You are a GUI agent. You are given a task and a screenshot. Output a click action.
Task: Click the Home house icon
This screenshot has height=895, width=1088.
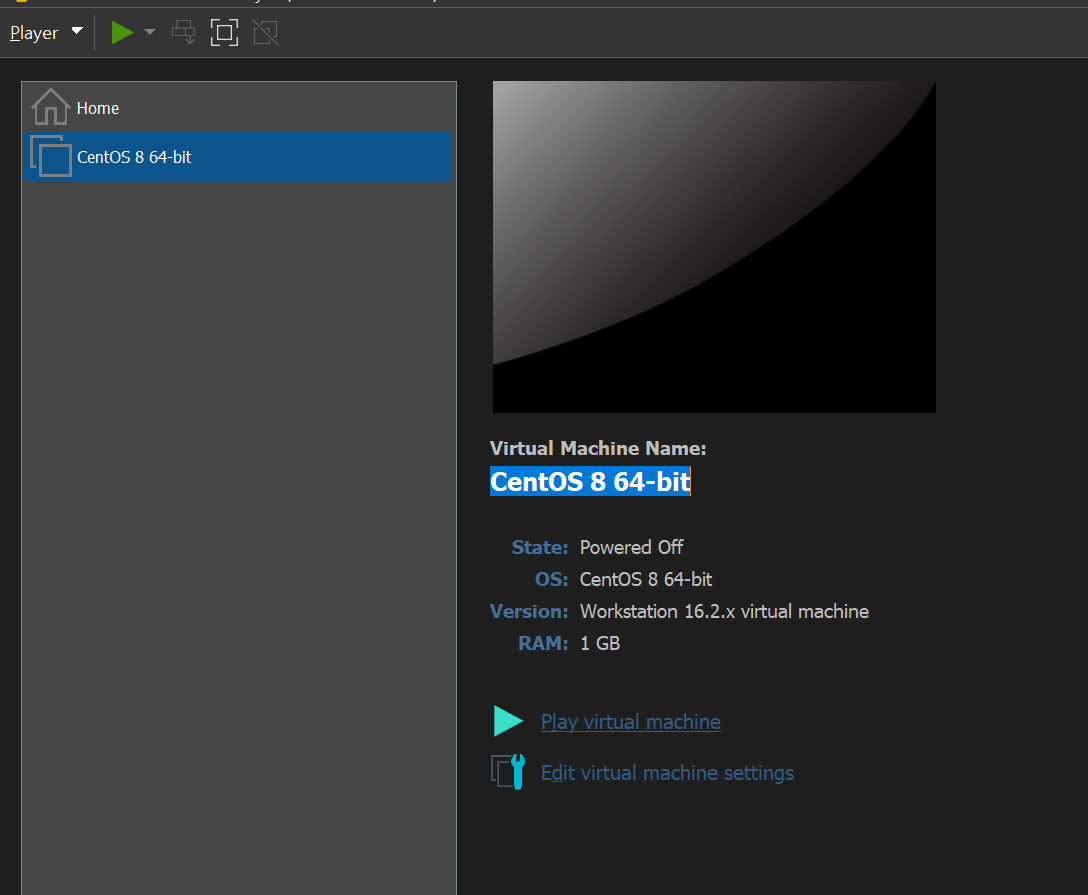tap(50, 107)
